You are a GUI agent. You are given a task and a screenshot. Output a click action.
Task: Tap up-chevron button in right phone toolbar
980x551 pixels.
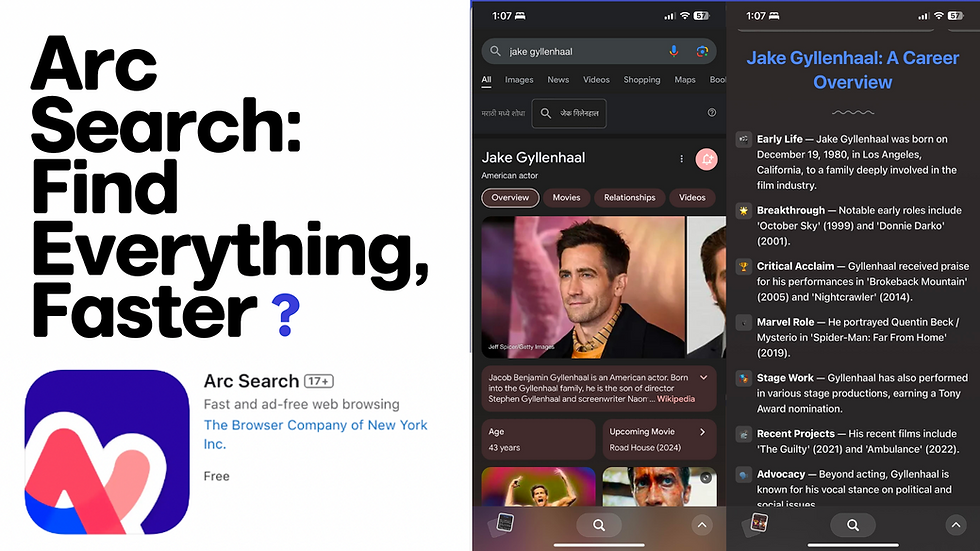click(x=956, y=525)
